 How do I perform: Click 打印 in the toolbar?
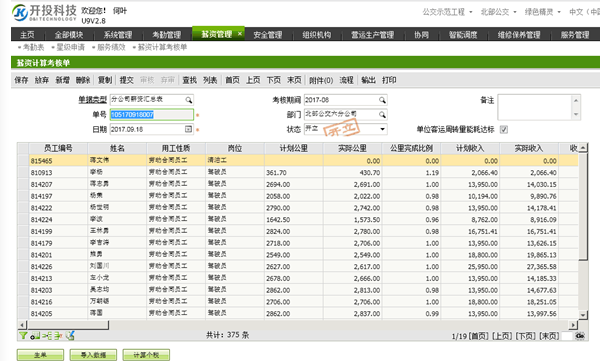coord(389,80)
